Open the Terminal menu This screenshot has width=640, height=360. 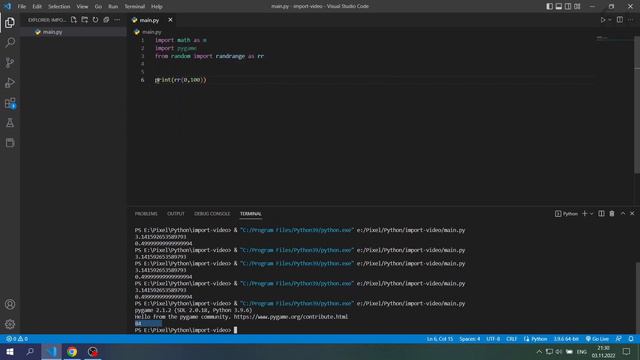pyautogui.click(x=135, y=6)
